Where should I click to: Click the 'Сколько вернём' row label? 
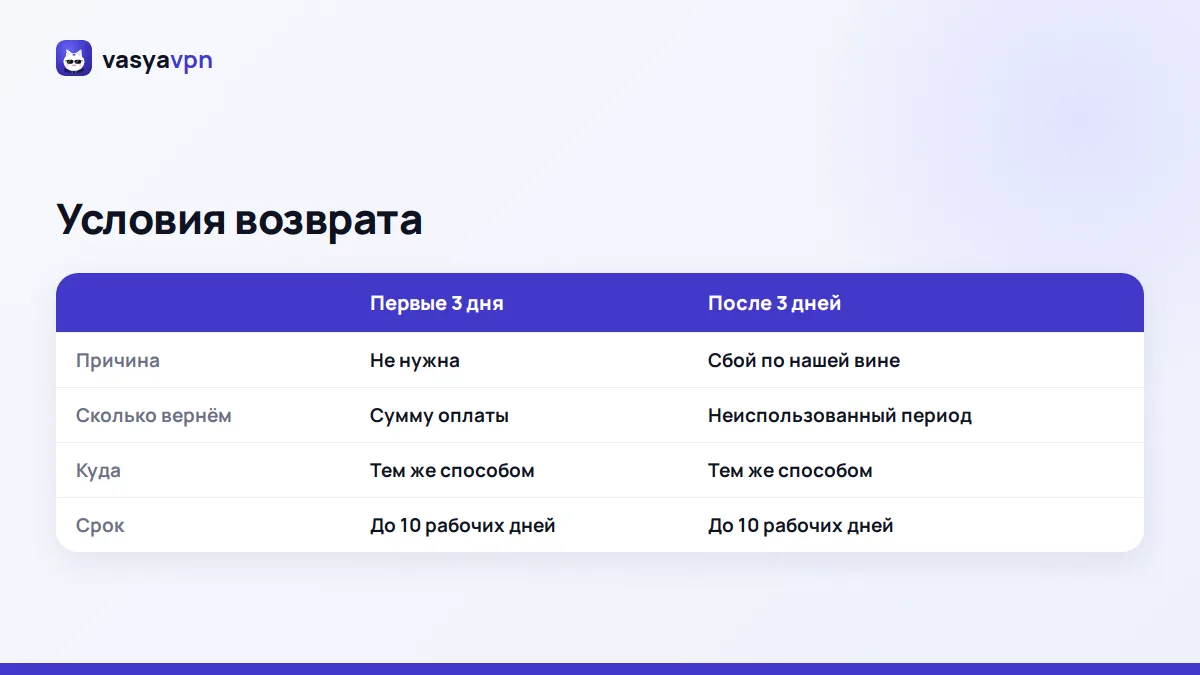pos(154,415)
